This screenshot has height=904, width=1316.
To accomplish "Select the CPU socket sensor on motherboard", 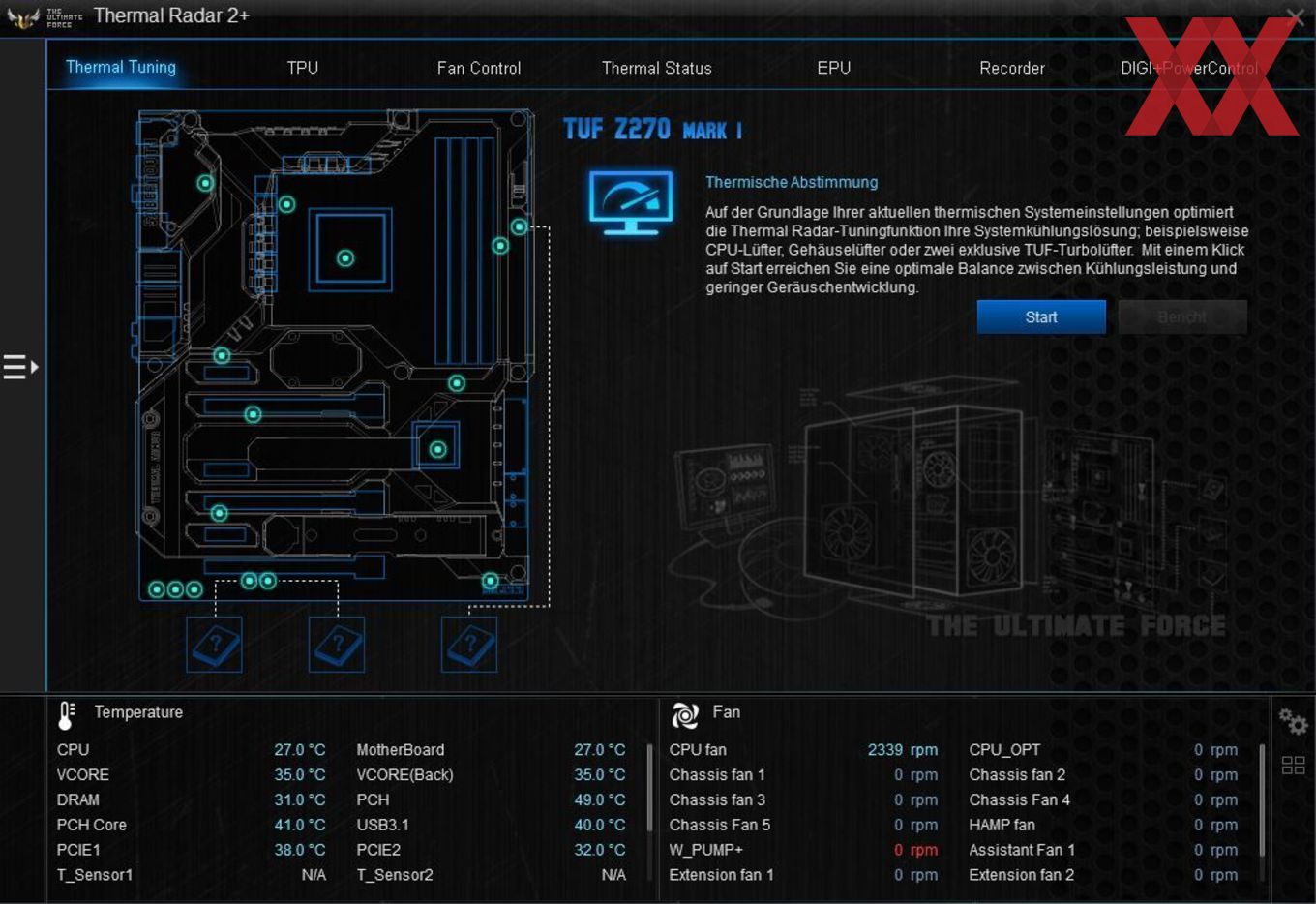I will (345, 258).
